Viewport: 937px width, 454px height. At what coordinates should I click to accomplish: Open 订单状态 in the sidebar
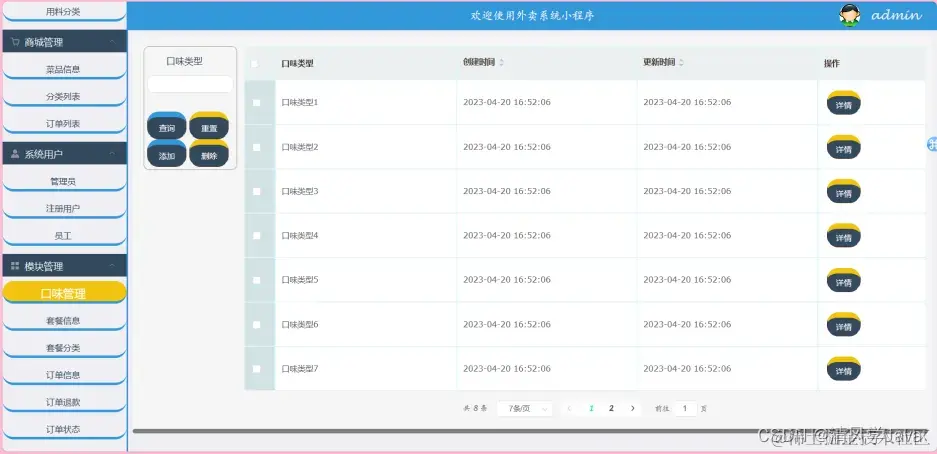64,429
